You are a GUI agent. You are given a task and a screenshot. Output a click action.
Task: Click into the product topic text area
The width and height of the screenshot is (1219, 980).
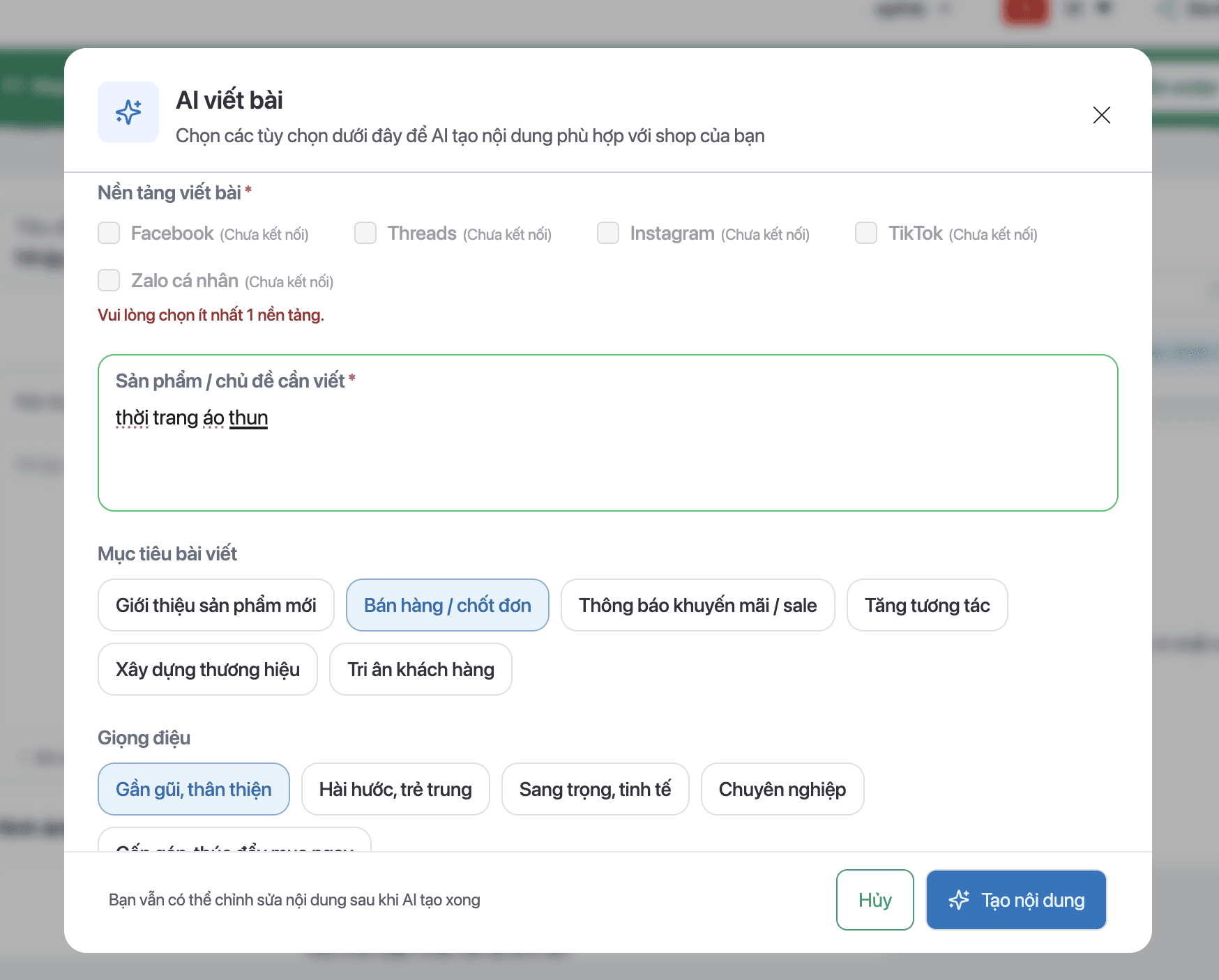pos(608,433)
